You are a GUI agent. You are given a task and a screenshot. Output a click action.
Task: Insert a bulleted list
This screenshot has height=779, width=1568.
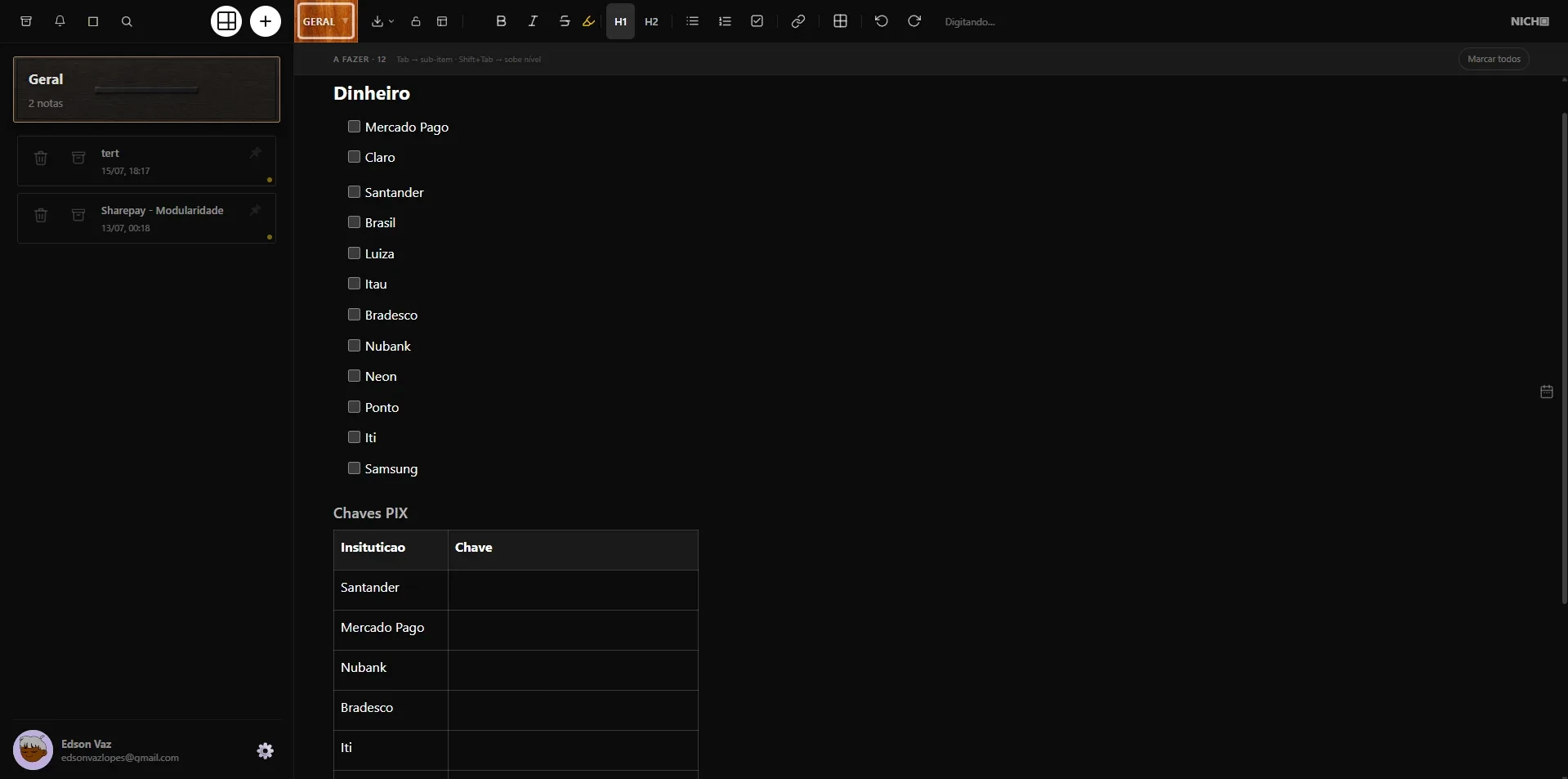coord(692,21)
